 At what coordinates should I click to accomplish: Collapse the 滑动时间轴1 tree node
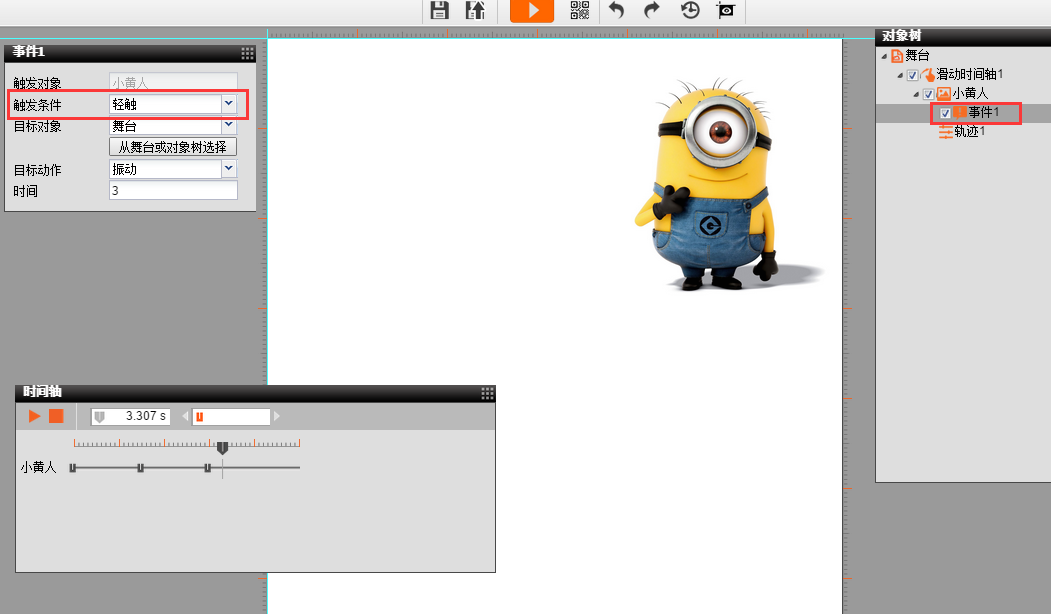(x=900, y=75)
